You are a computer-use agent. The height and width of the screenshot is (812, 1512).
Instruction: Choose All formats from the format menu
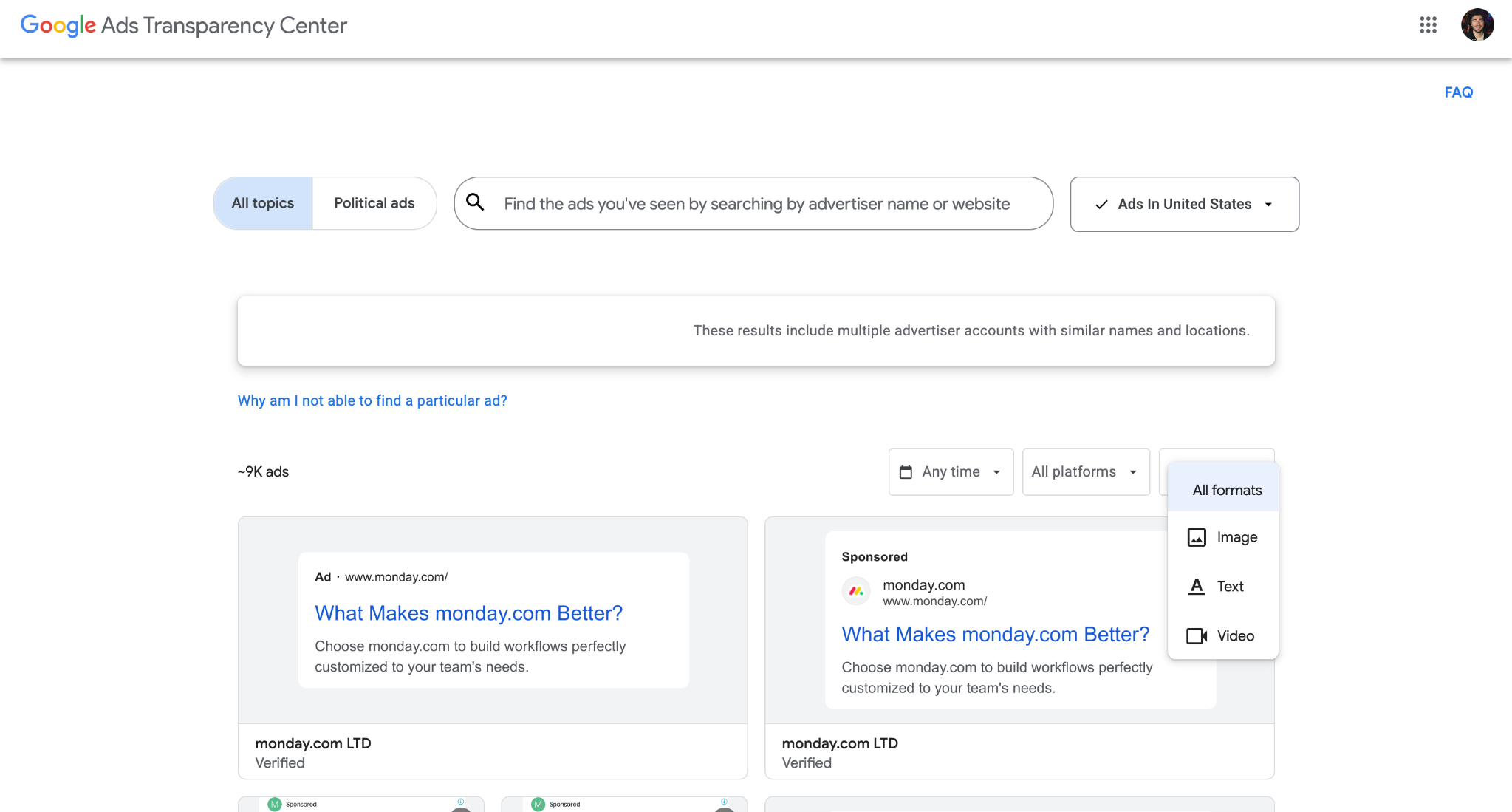(x=1226, y=489)
